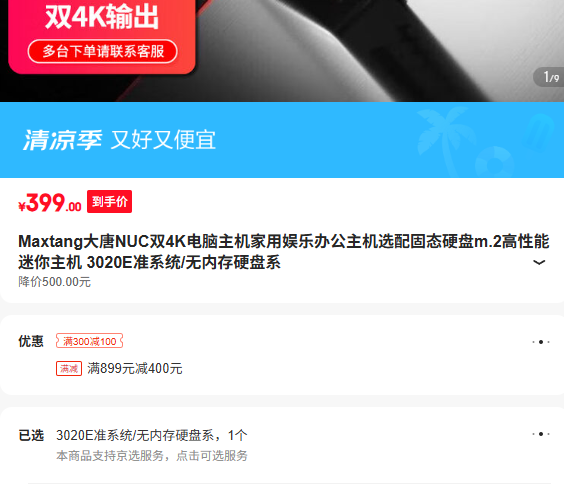The width and height of the screenshot is (564, 490).
Task: Tap the 多台下单请联系客服 pill button
Action: (x=103, y=51)
